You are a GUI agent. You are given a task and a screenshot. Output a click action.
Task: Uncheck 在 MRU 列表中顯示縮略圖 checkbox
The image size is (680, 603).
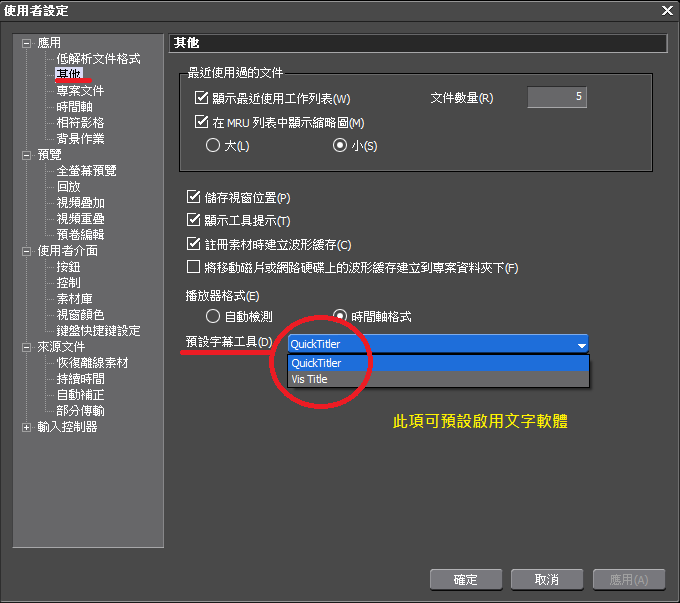(x=200, y=122)
